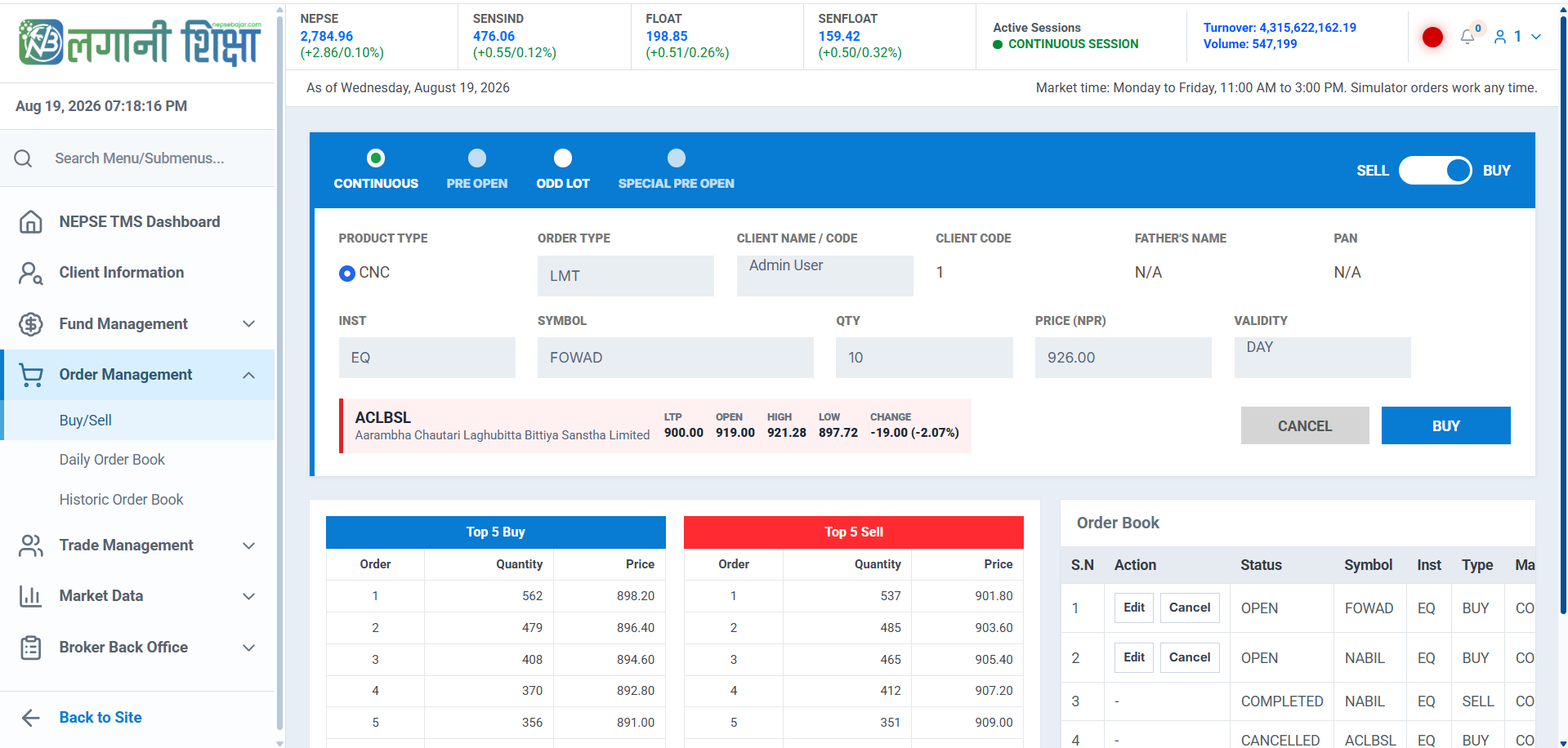
Task: Click the CANCEL order form button
Action: tap(1305, 425)
